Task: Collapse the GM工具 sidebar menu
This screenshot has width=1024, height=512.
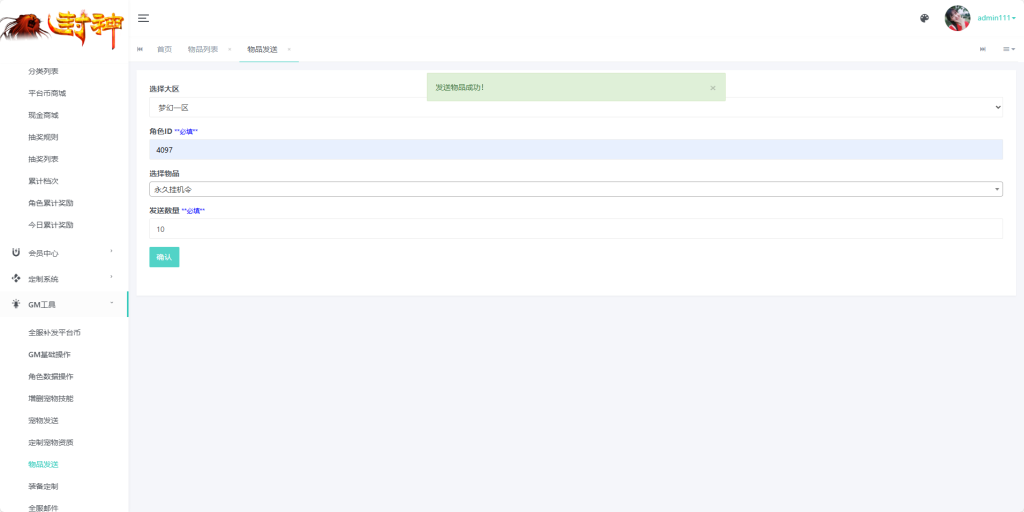Action: tap(63, 304)
